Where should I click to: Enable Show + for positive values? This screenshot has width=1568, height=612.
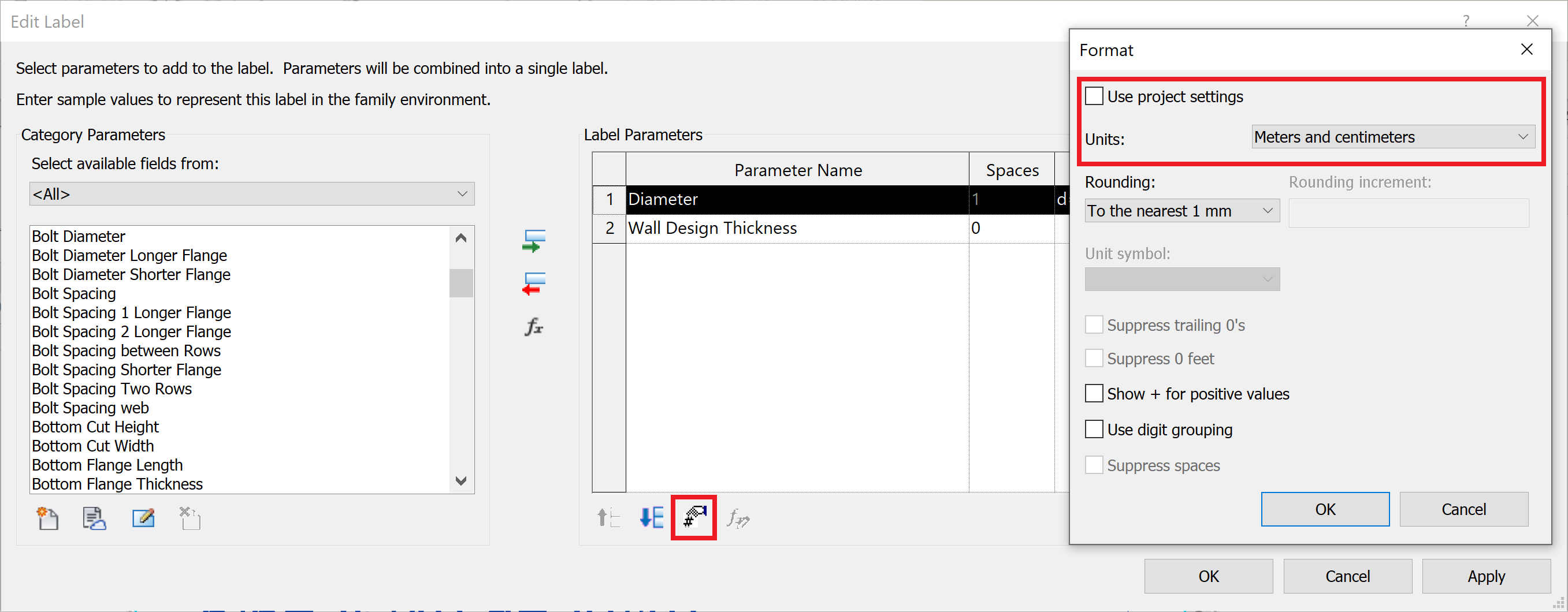click(1094, 393)
